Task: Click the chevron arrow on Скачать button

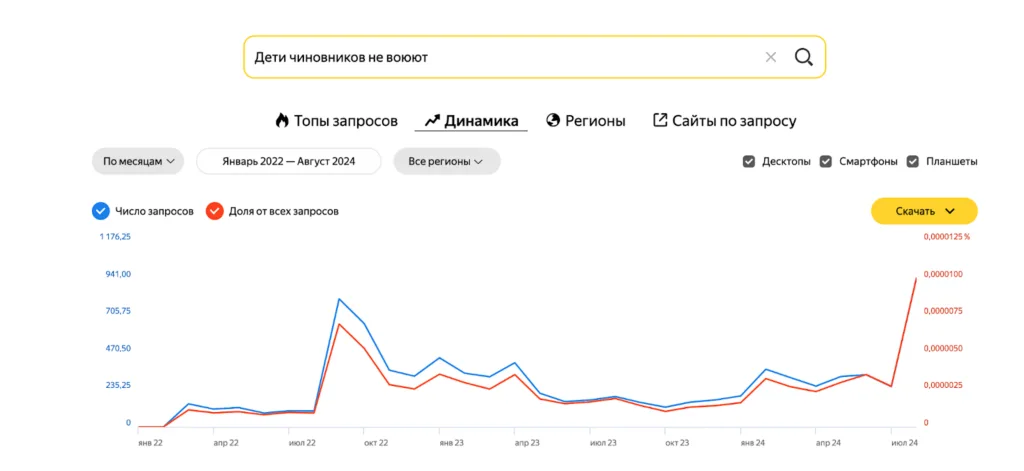Action: [x=950, y=211]
